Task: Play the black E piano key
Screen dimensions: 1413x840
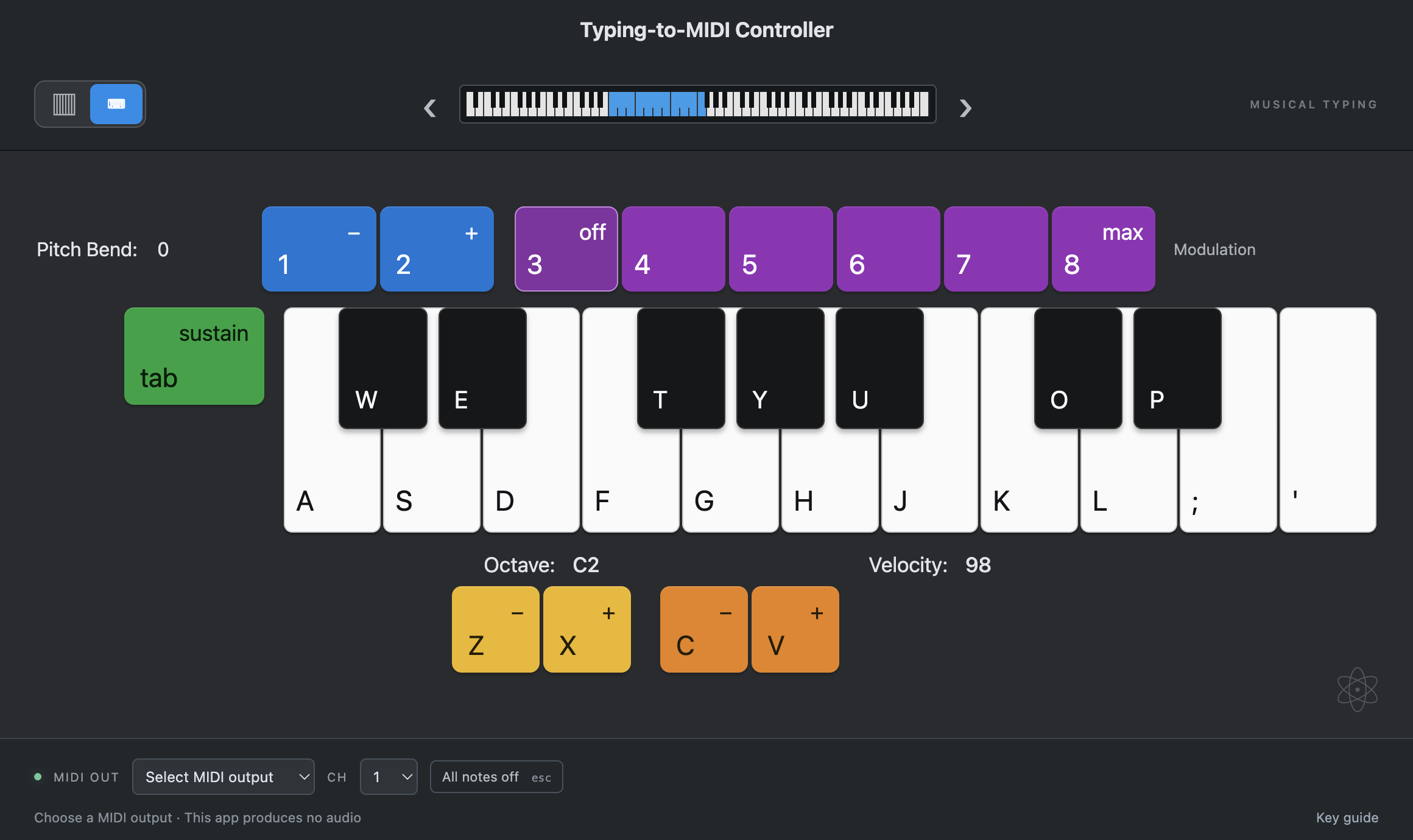Action: (x=482, y=368)
